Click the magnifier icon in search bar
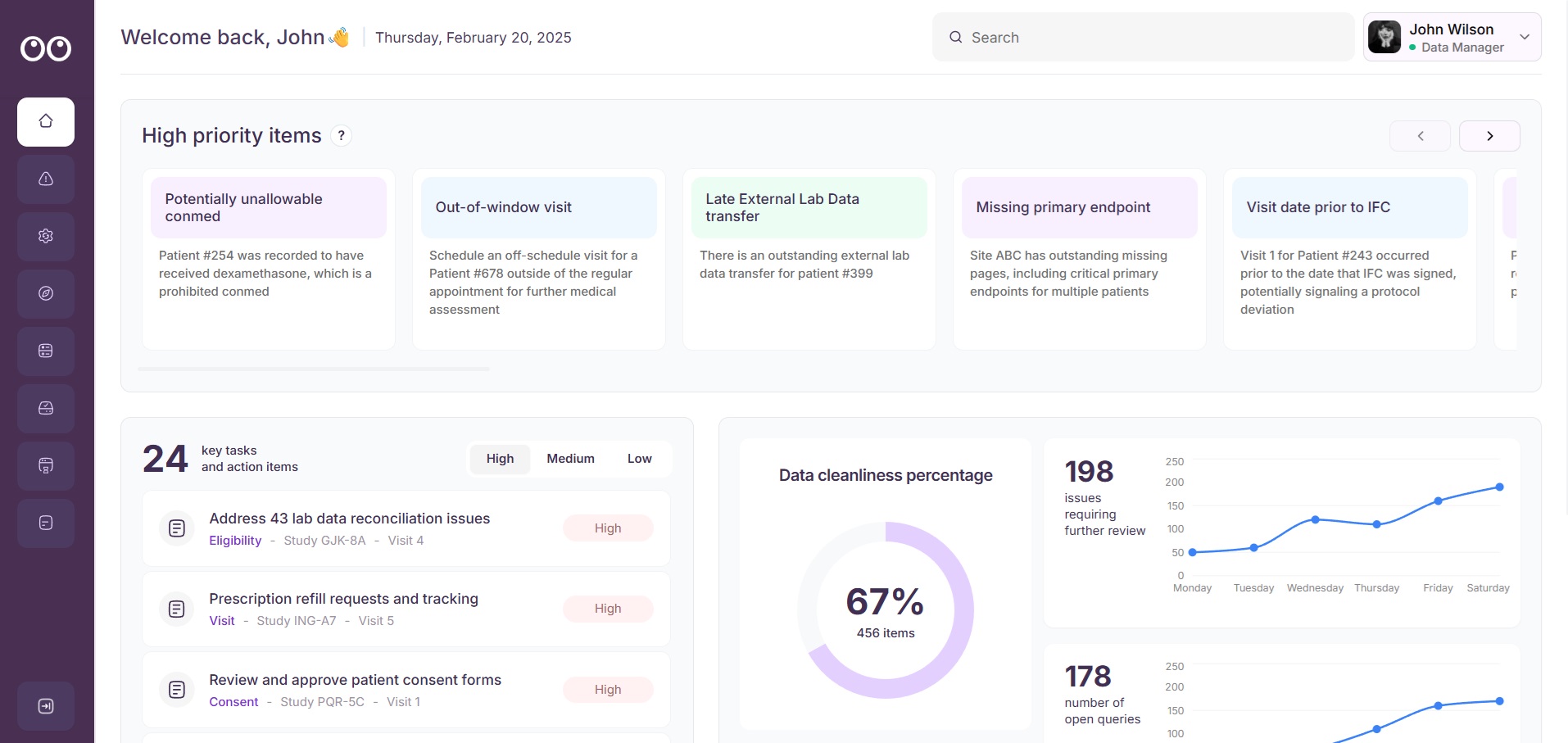The height and width of the screenshot is (743, 1568). [x=955, y=38]
